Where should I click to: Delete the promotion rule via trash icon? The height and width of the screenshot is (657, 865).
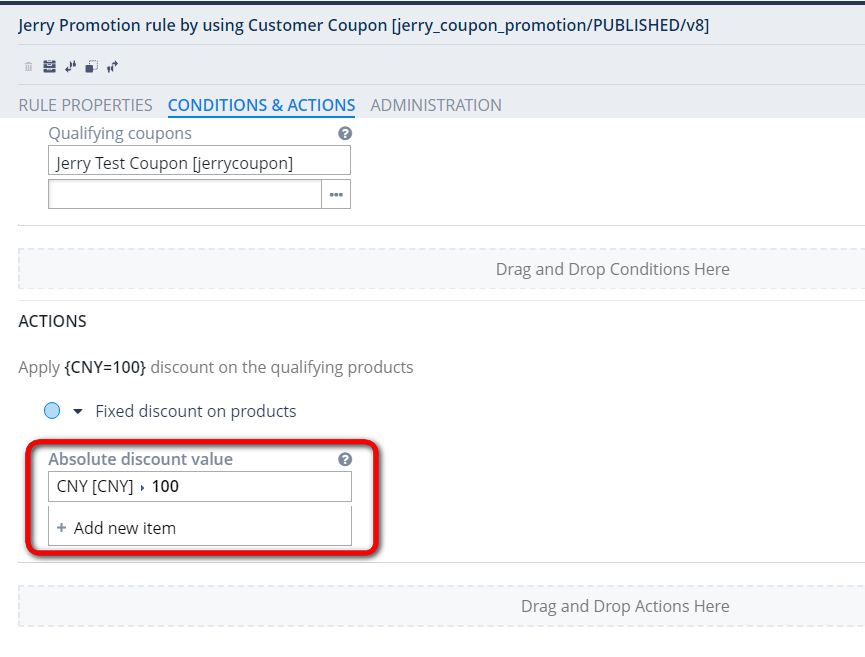[x=28, y=66]
